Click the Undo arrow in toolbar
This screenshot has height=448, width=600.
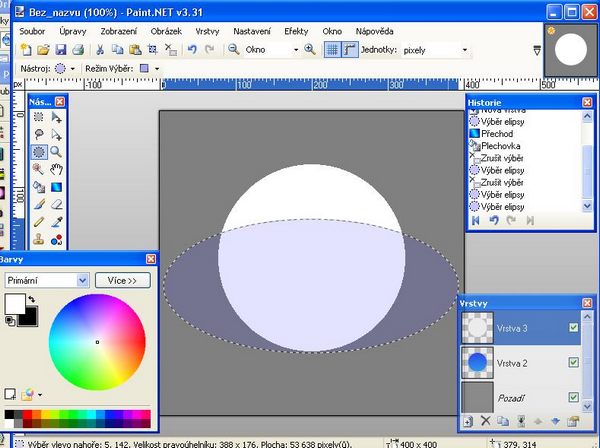click(191, 49)
